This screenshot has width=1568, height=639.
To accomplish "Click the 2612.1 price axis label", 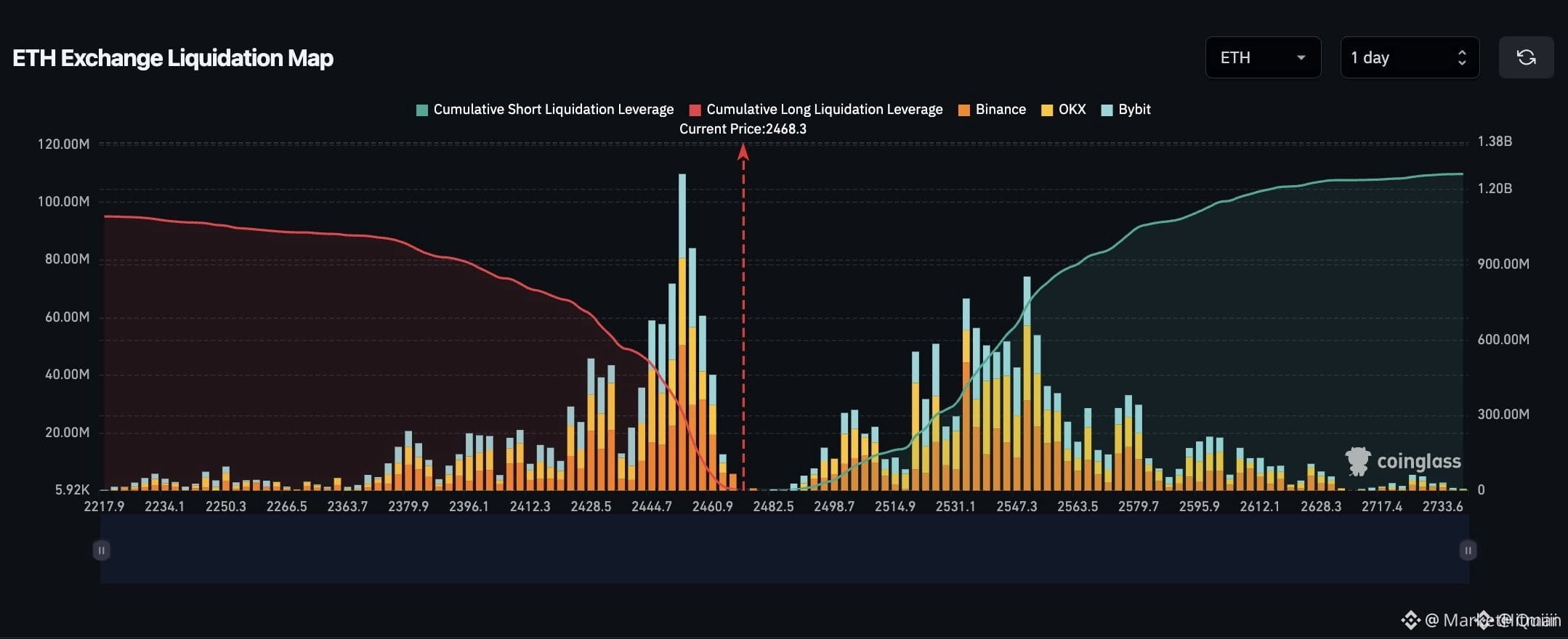I will (1261, 506).
